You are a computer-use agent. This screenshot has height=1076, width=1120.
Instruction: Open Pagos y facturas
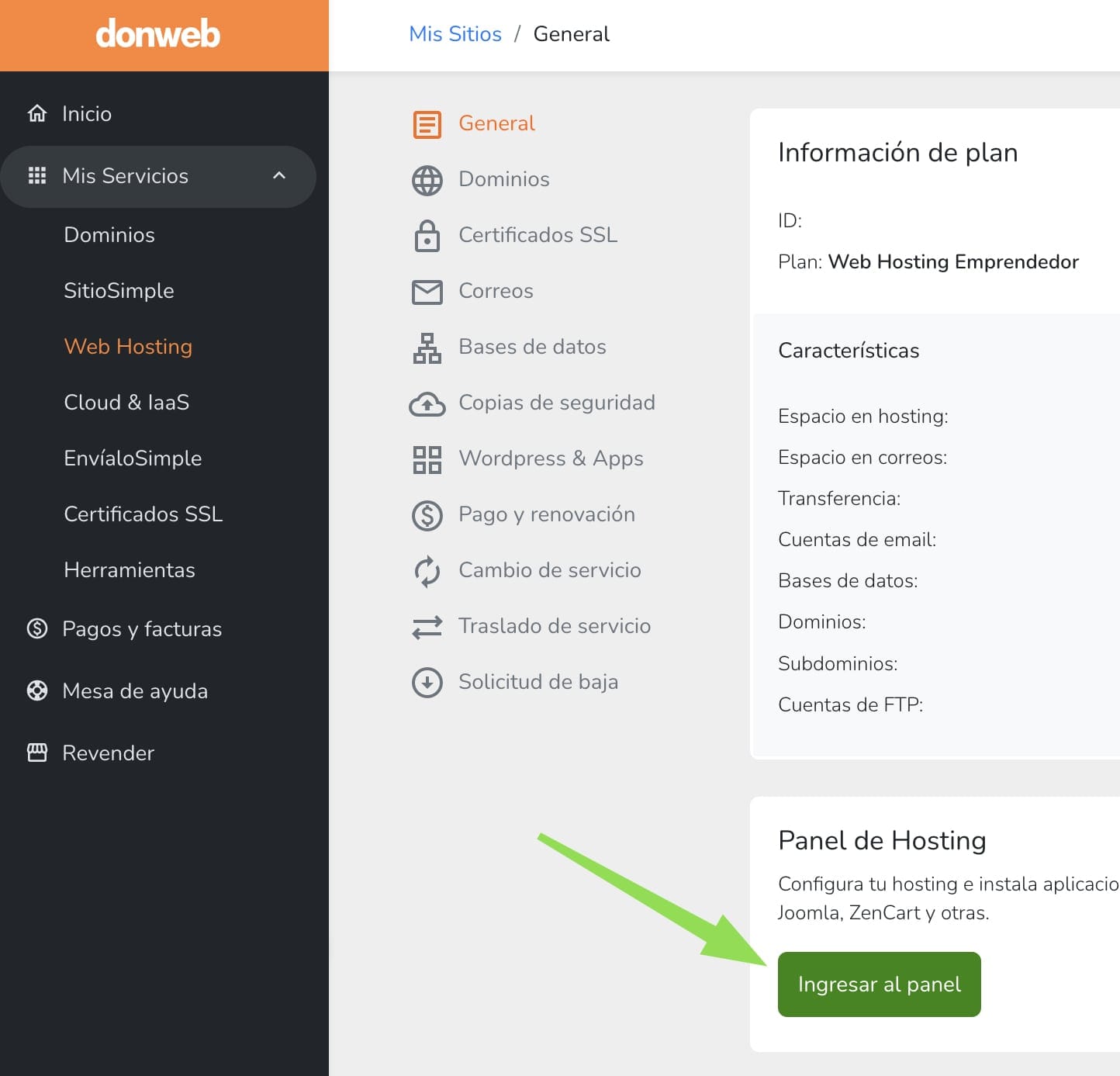142,628
